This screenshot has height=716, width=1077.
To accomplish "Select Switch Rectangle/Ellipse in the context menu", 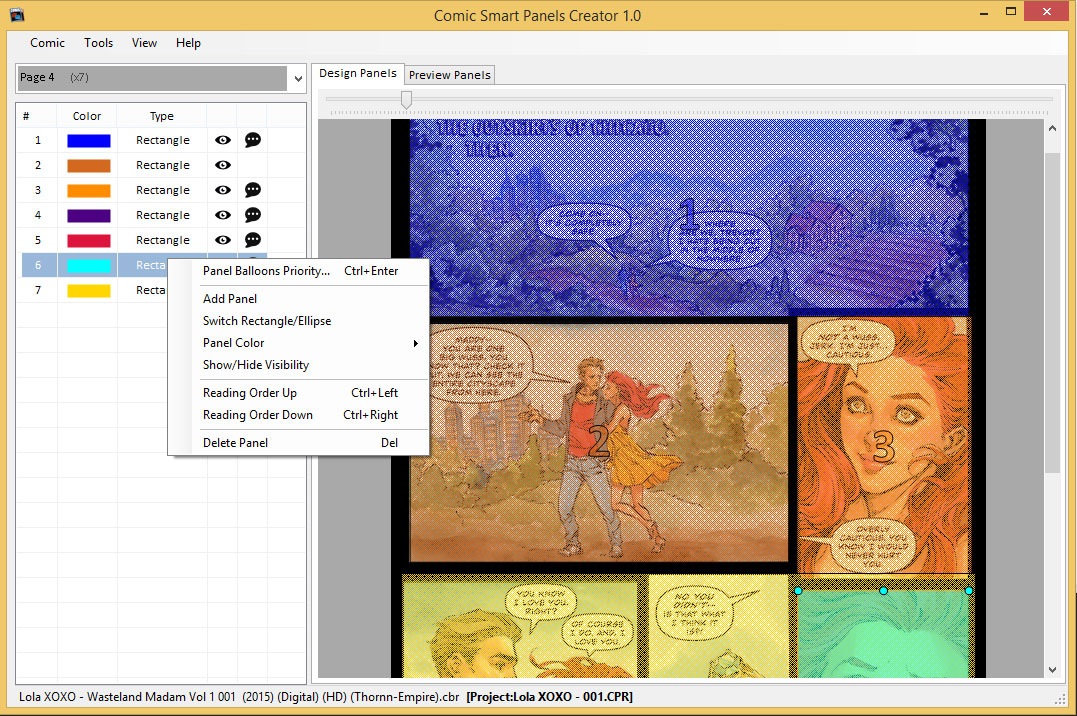I will pyautogui.click(x=267, y=321).
